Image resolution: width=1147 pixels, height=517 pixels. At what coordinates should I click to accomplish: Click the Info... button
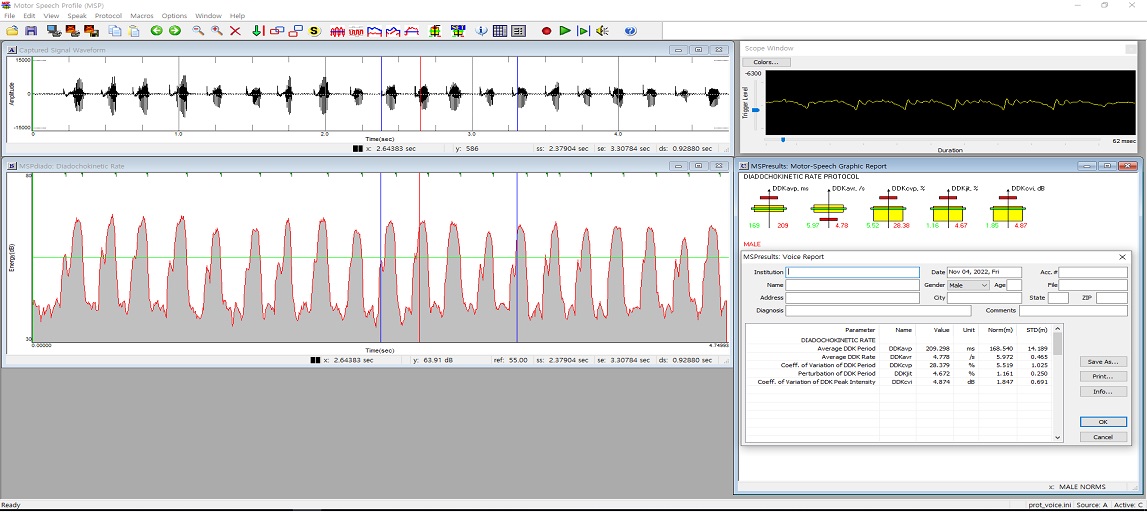pyautogui.click(x=1103, y=392)
